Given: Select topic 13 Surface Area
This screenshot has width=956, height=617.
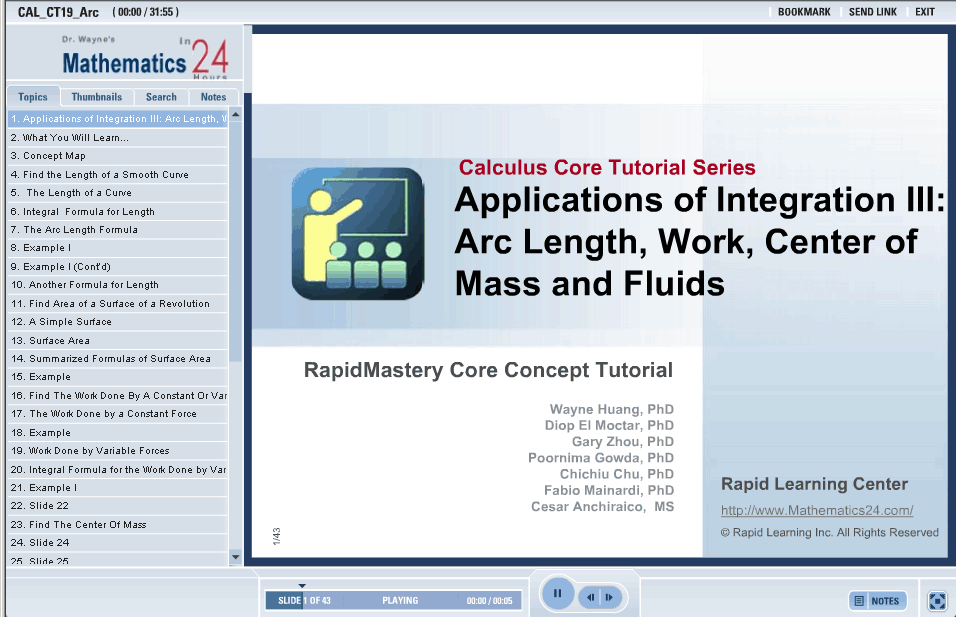Looking at the screenshot, I should click(118, 340).
